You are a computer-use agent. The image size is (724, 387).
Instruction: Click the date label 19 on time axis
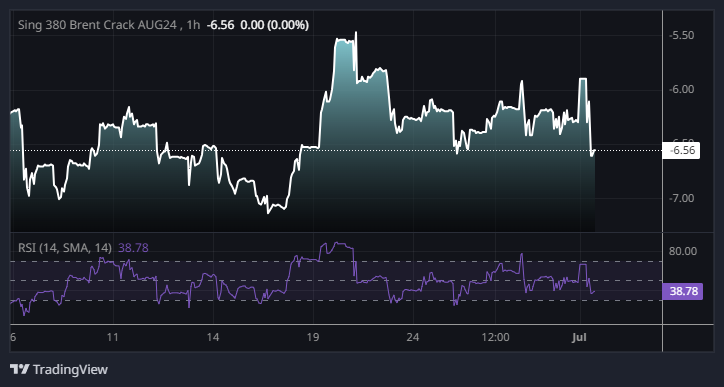click(313, 337)
